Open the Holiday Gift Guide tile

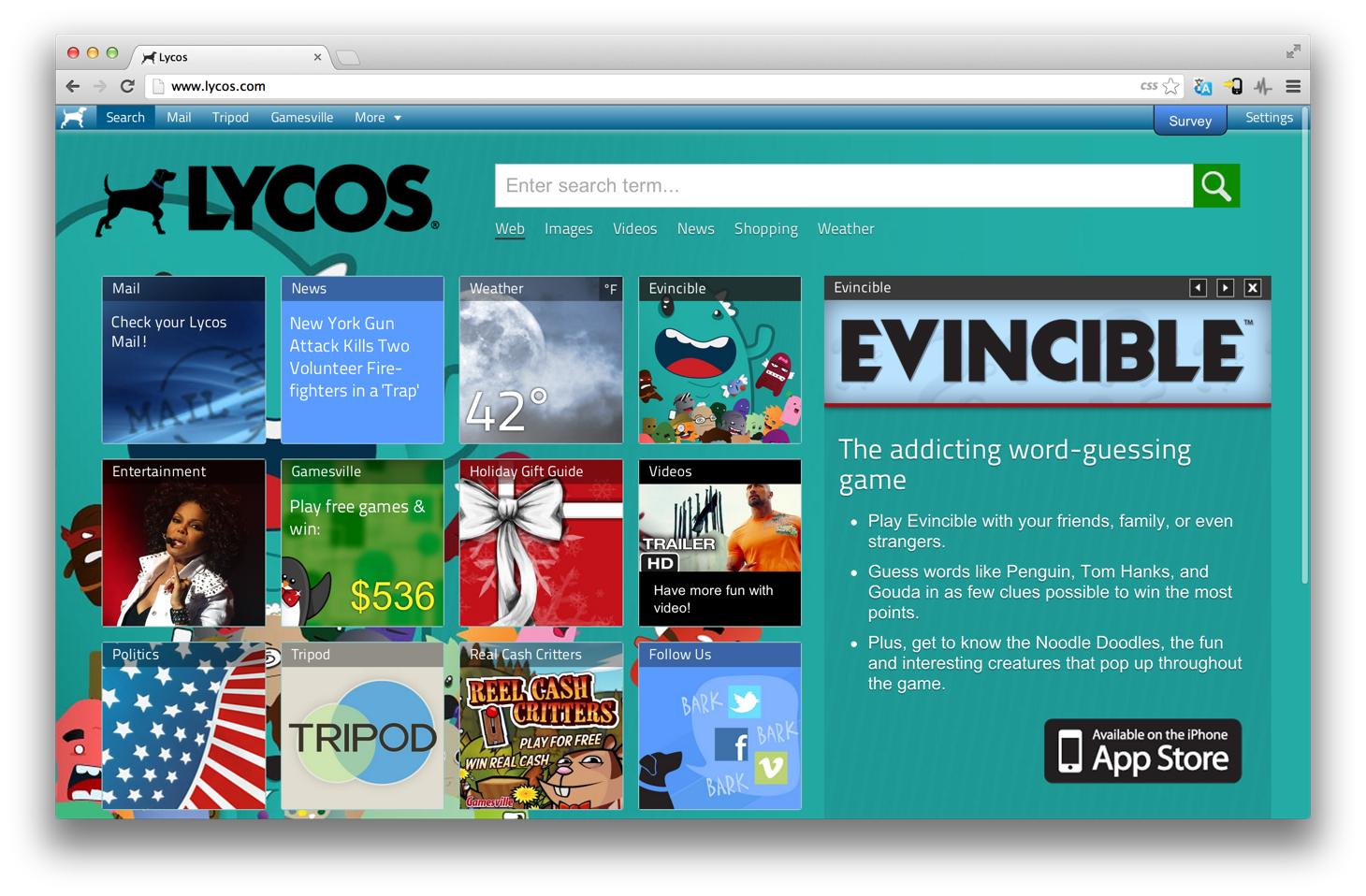coord(541,543)
